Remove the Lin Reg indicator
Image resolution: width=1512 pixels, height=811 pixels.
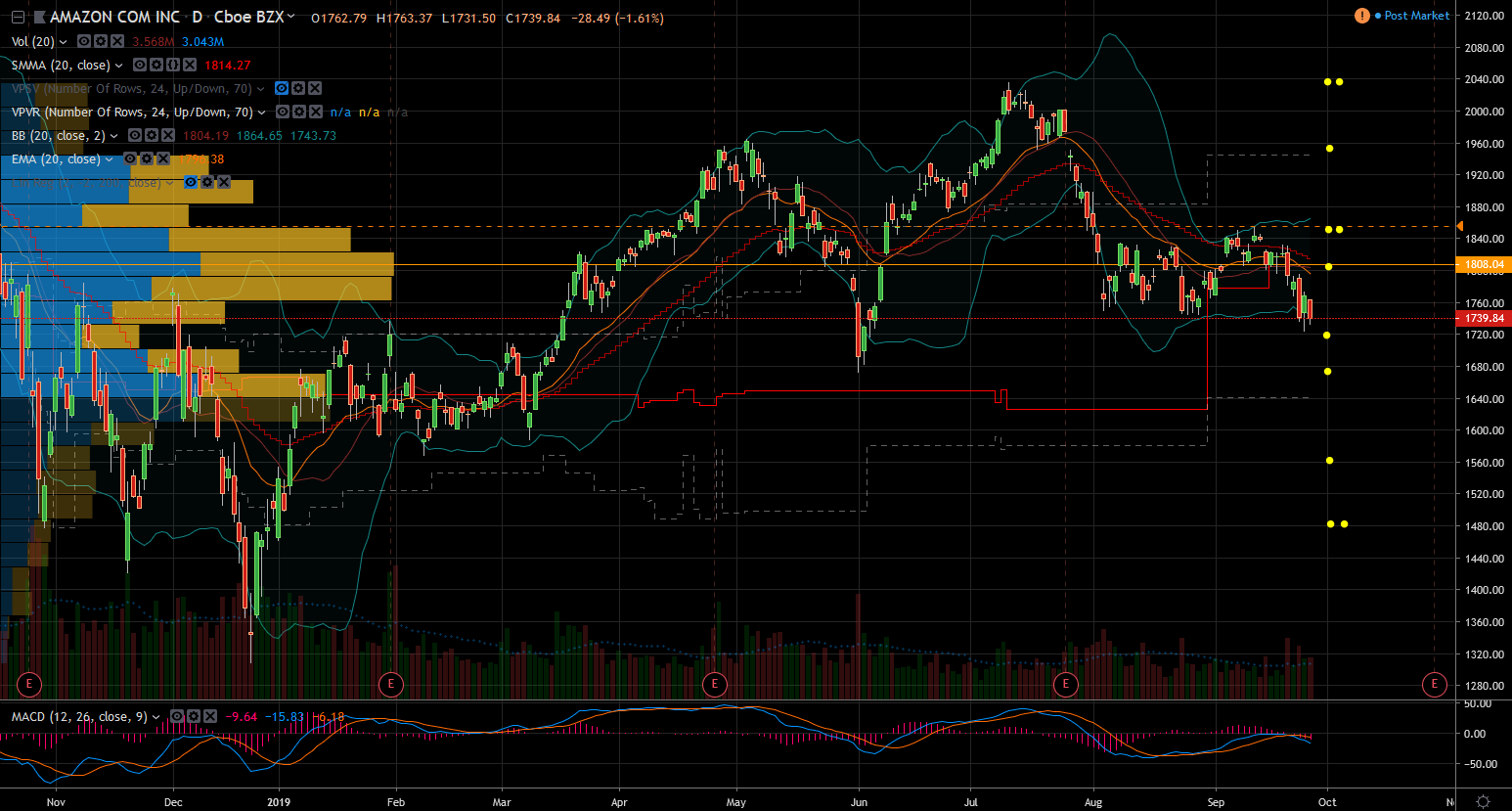pyautogui.click(x=224, y=182)
